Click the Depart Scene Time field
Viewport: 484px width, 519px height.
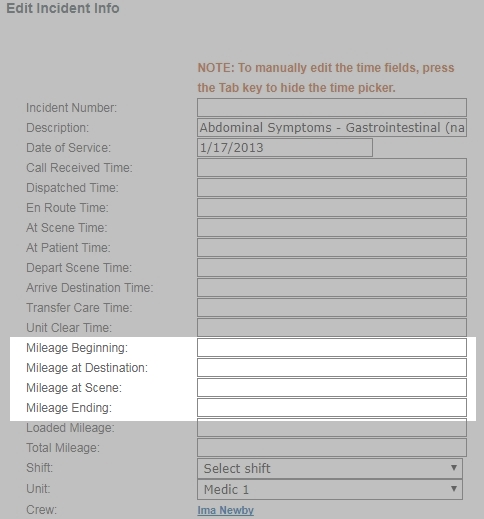(x=332, y=267)
